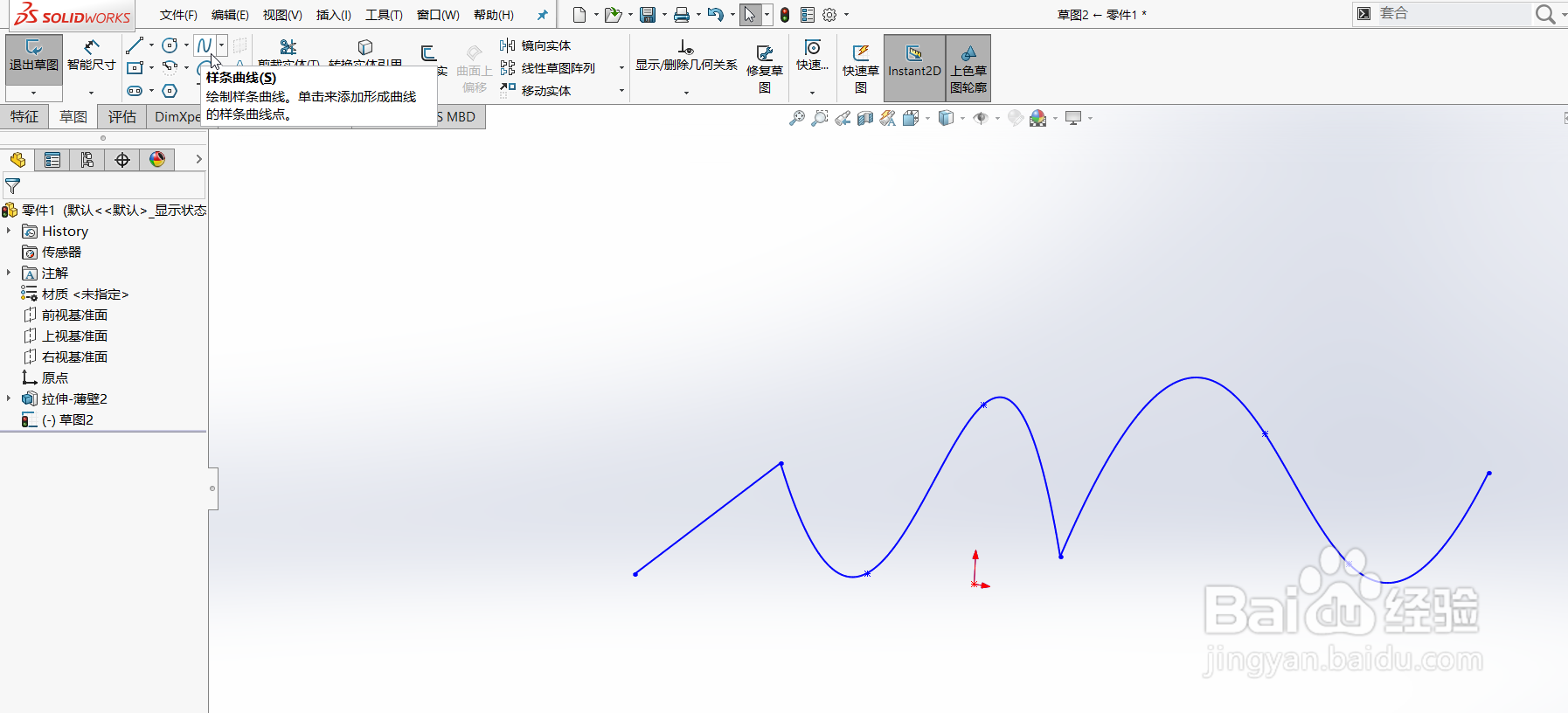
Task: Click 显示/删除几何关系 Display/Delete Relations
Action: click(x=686, y=55)
